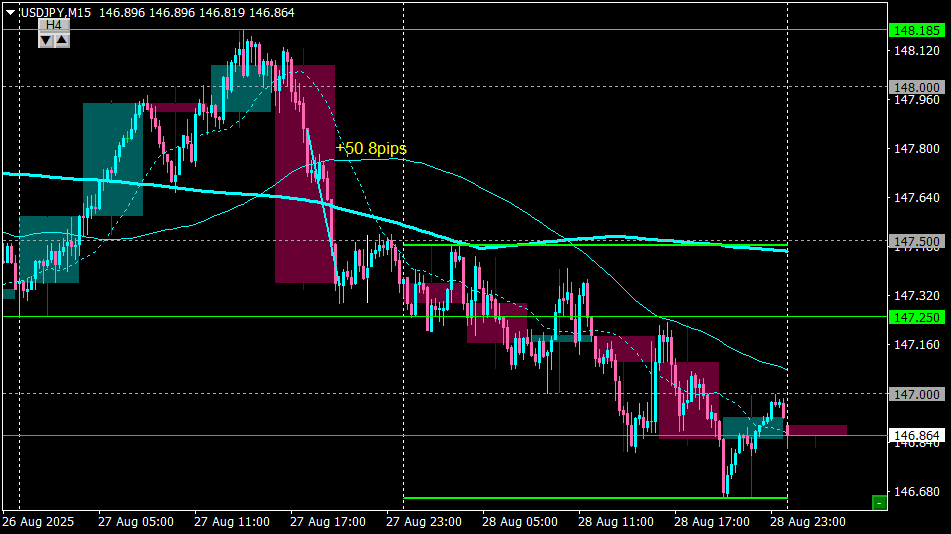
Task: Click the 28 Aug 23:00 time label
Action: click(x=808, y=522)
